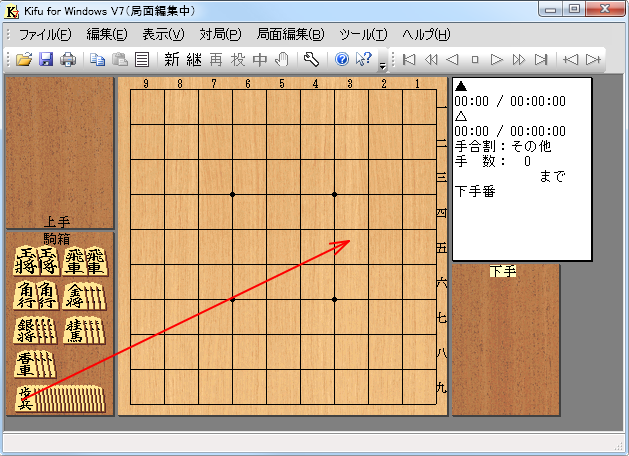Open help with blue question icon
Screen dimensions: 629x456
[342, 59]
